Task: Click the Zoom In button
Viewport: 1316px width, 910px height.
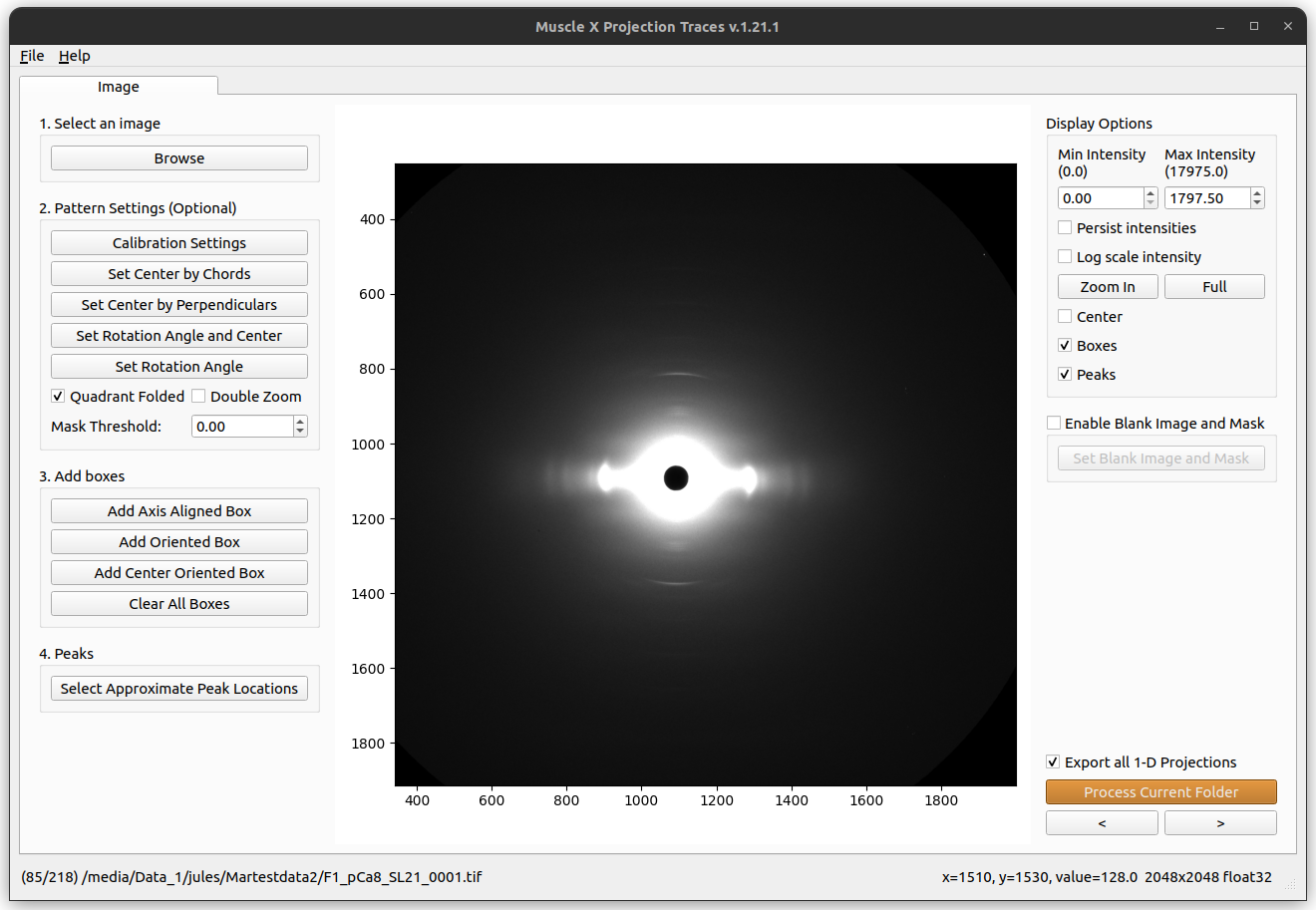Action: [1108, 287]
